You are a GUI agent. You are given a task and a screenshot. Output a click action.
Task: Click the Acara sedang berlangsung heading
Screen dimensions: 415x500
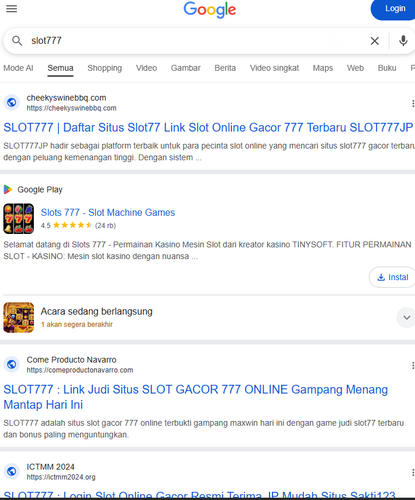point(97,311)
